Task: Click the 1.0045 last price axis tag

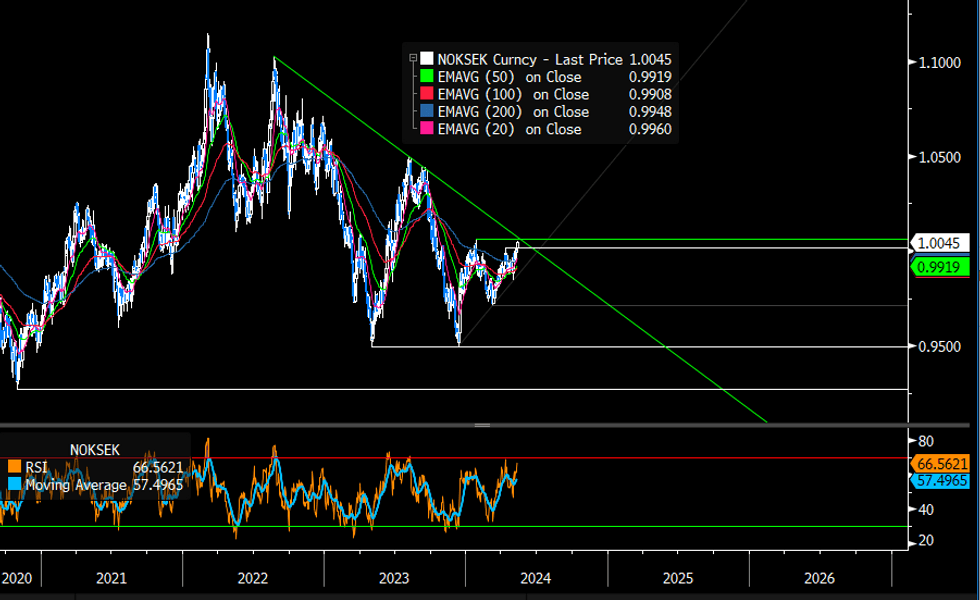Action: (x=940, y=243)
